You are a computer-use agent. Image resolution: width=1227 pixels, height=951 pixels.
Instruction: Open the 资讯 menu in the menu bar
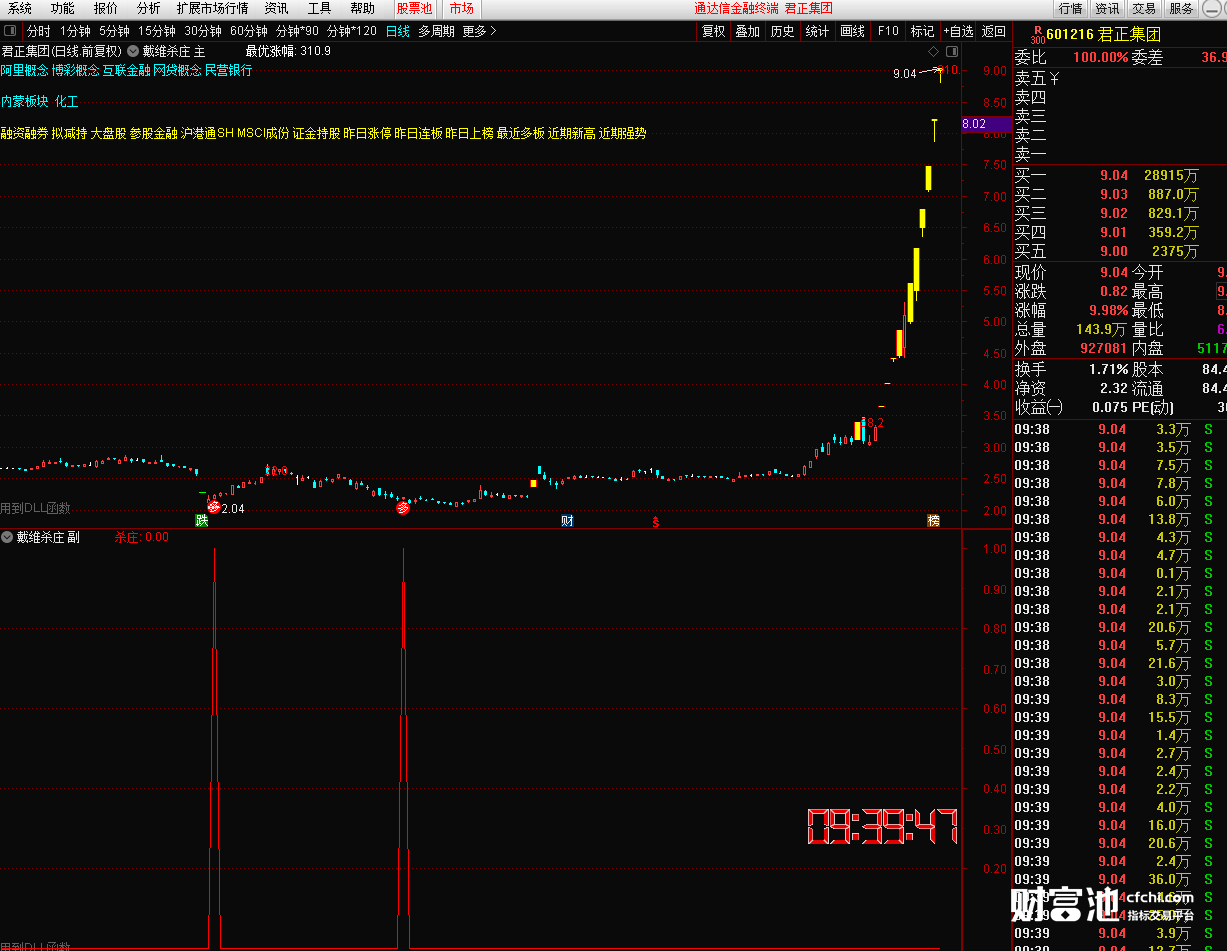tap(276, 8)
